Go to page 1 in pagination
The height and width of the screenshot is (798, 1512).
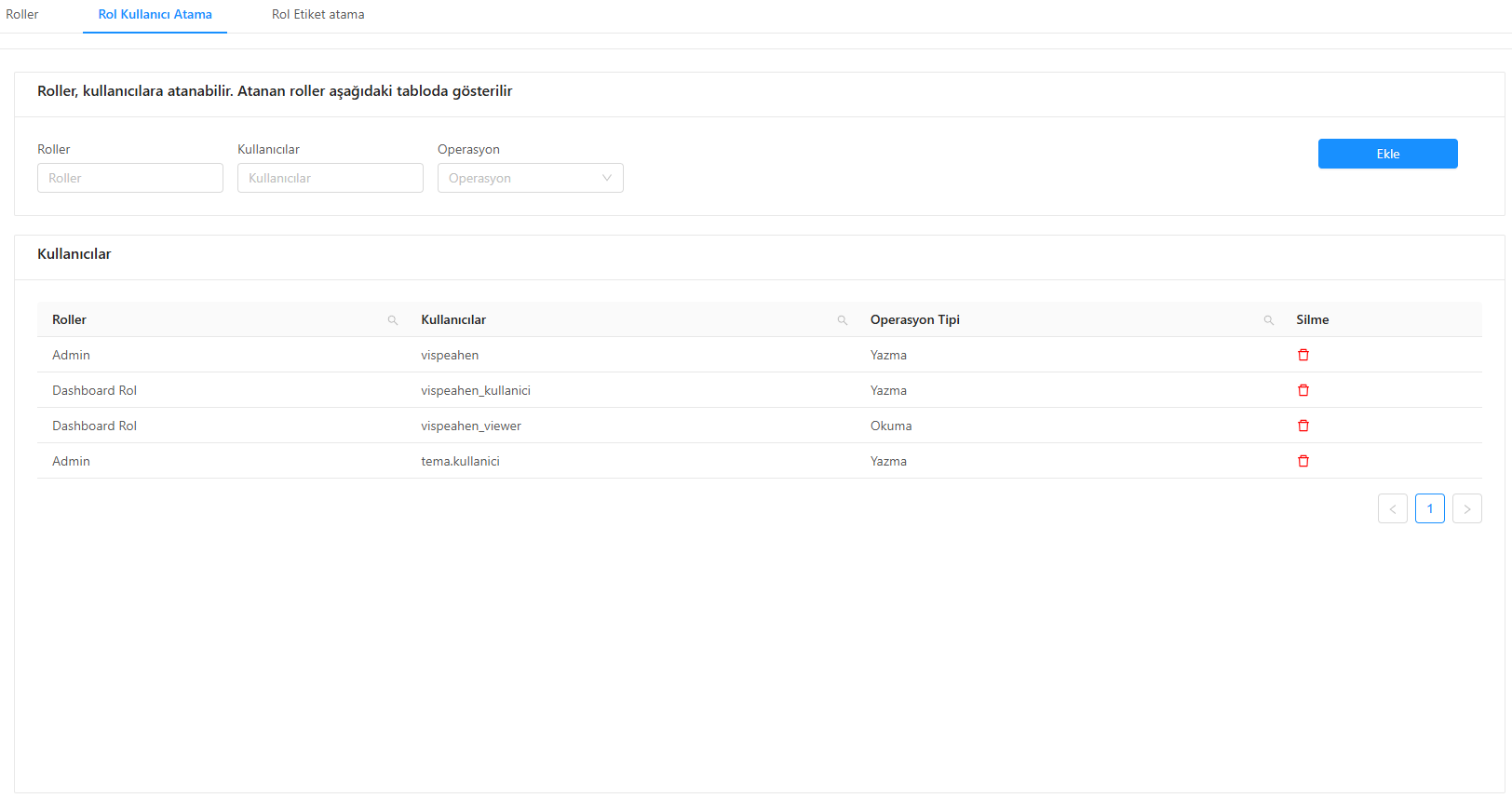tap(1429, 508)
